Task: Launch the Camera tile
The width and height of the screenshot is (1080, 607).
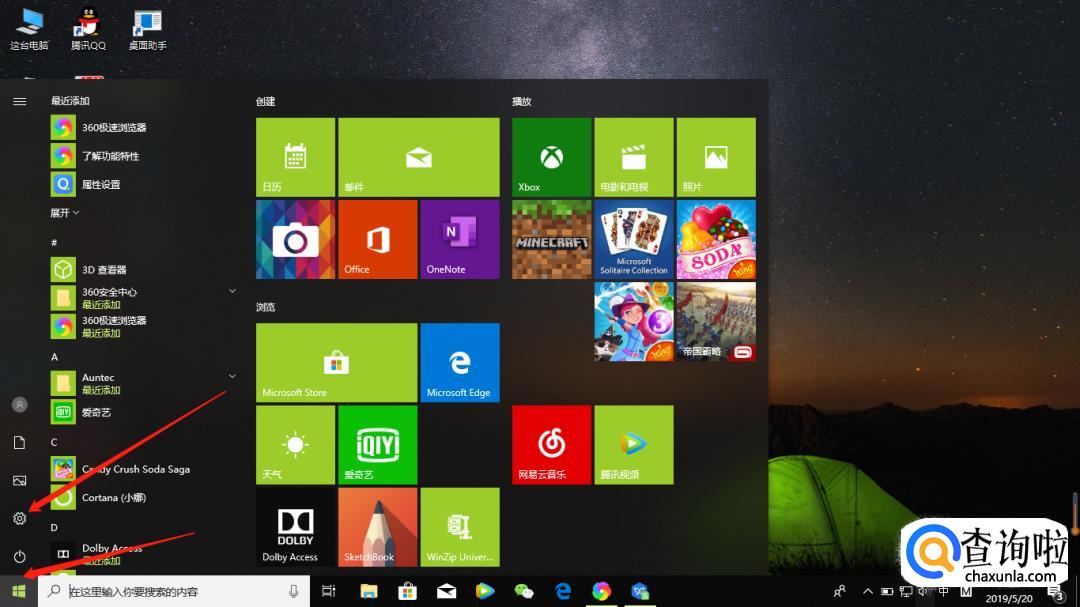Action: pyautogui.click(x=295, y=240)
